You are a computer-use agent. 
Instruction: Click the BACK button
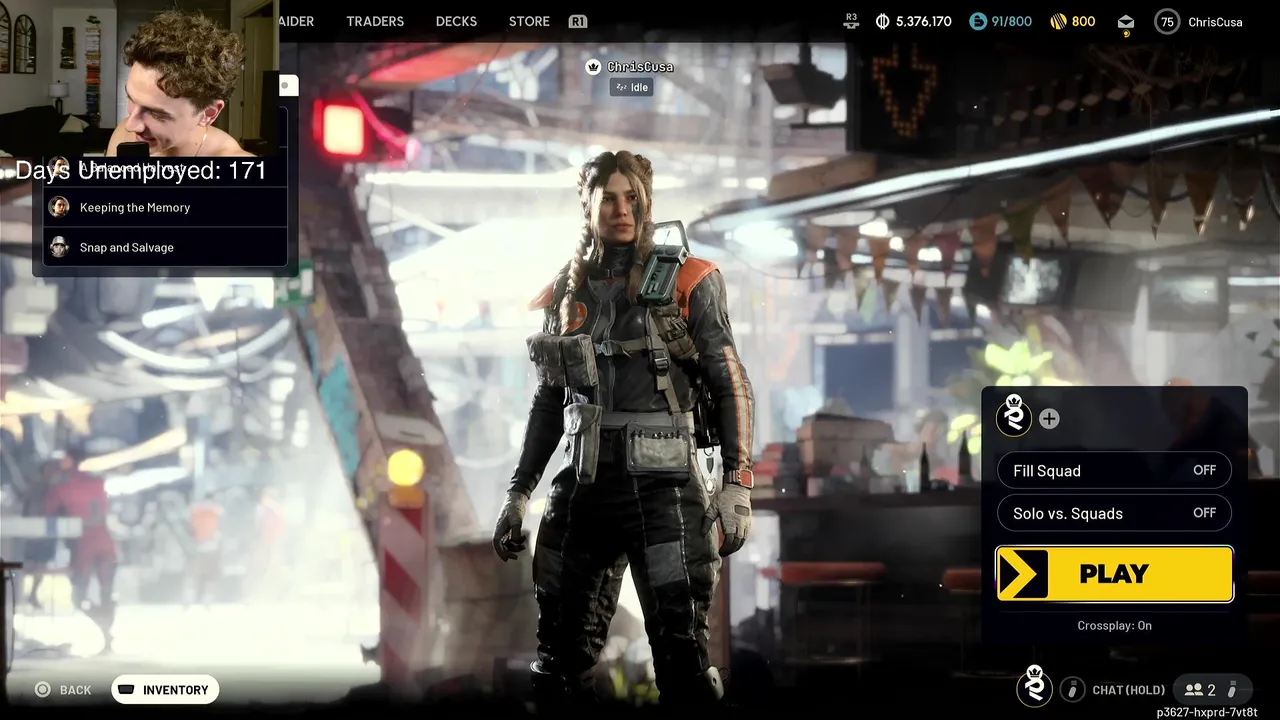click(75, 690)
